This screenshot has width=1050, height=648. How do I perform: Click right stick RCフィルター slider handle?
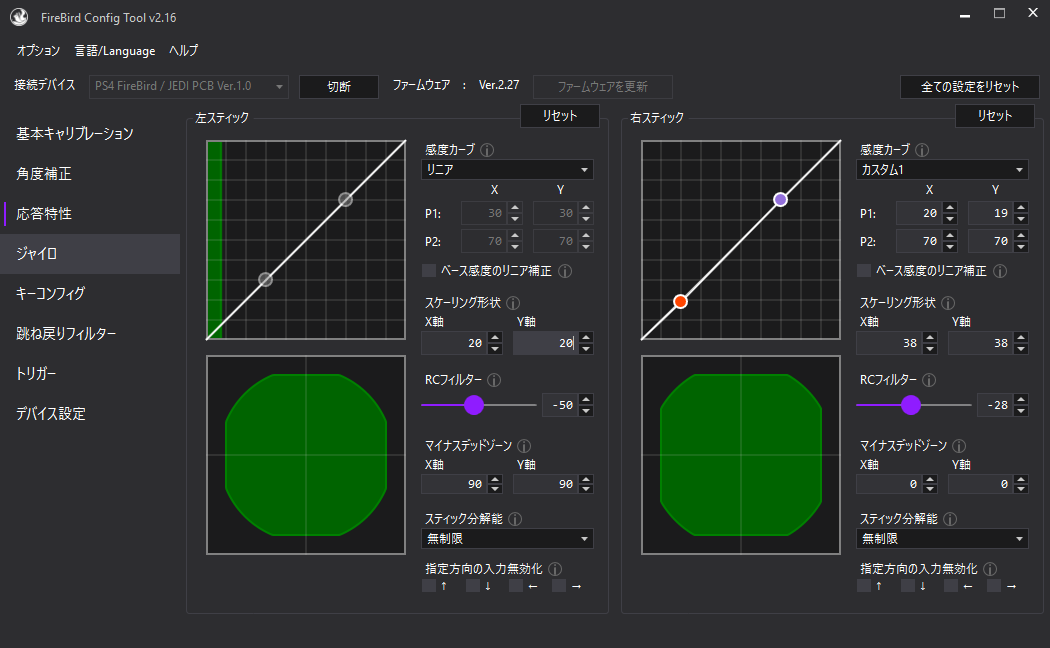pos(910,405)
